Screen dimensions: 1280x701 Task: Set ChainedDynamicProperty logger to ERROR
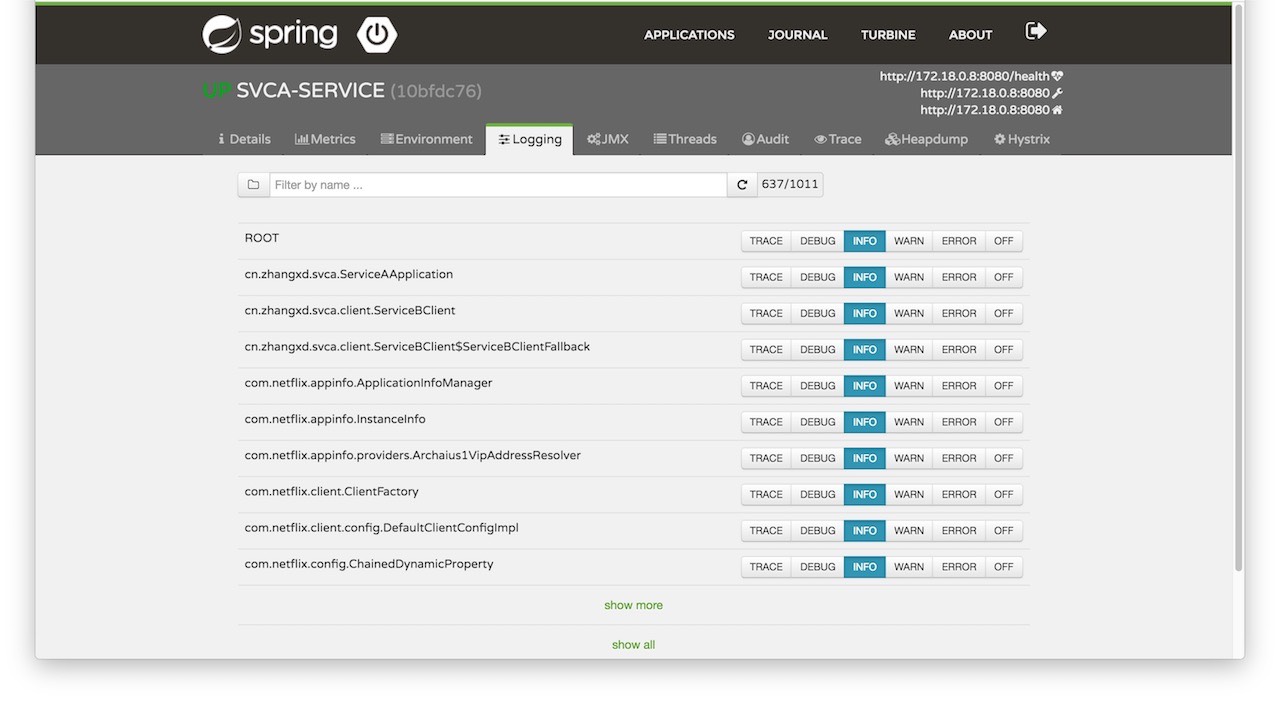point(958,567)
